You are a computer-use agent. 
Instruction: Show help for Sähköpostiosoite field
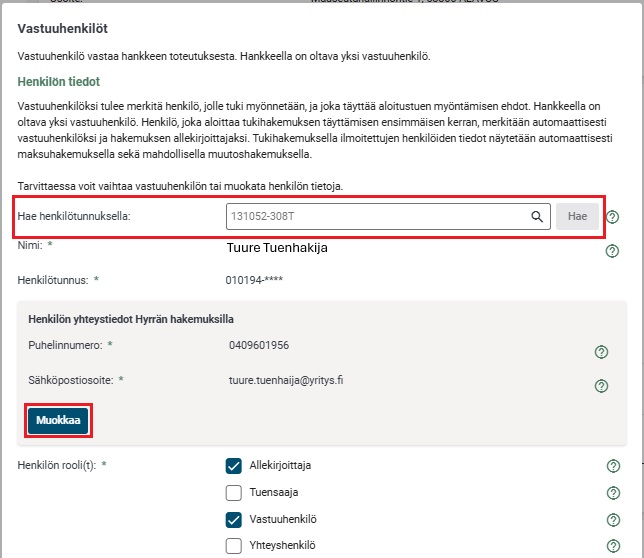(602, 386)
